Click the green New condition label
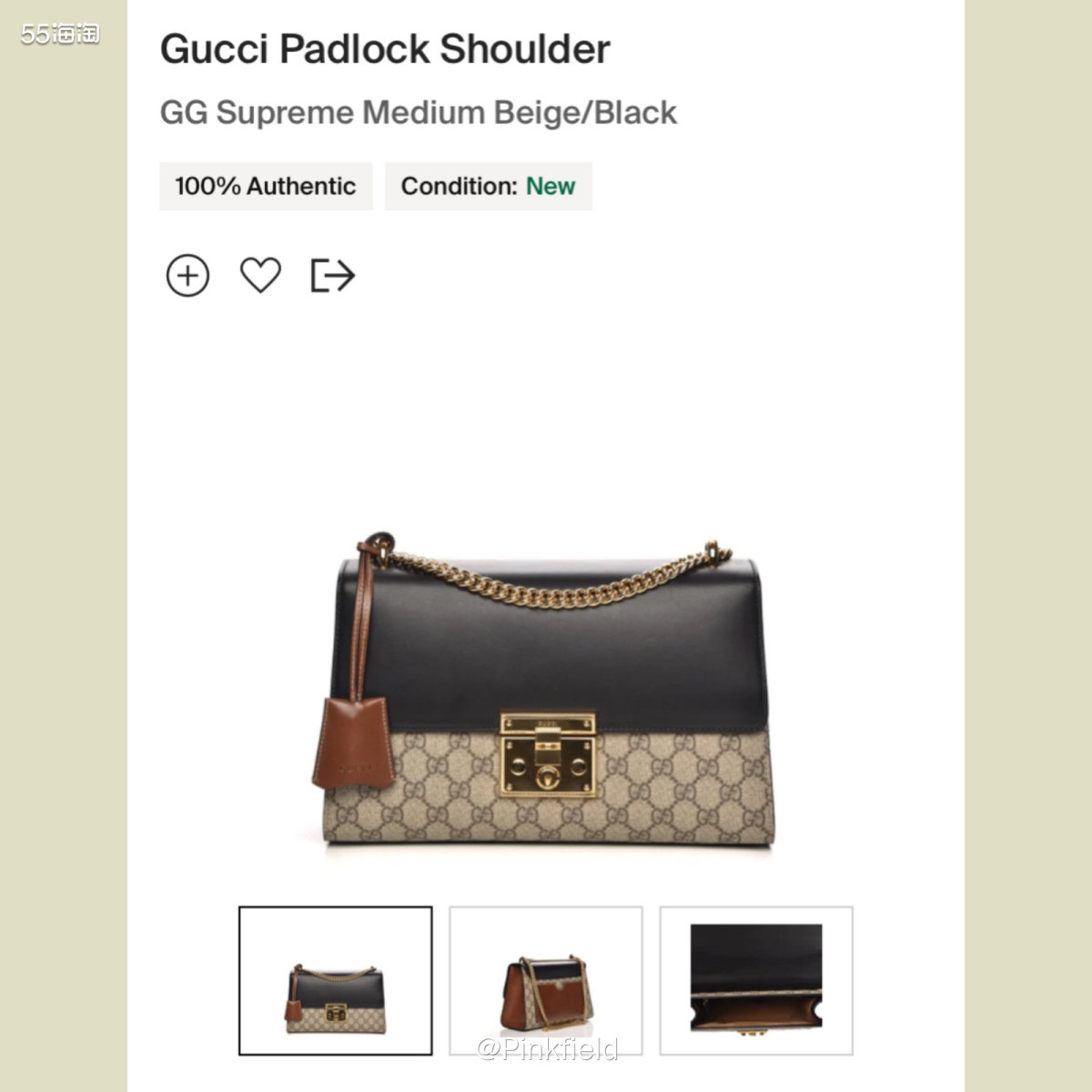The height and width of the screenshot is (1092, 1092). [551, 186]
